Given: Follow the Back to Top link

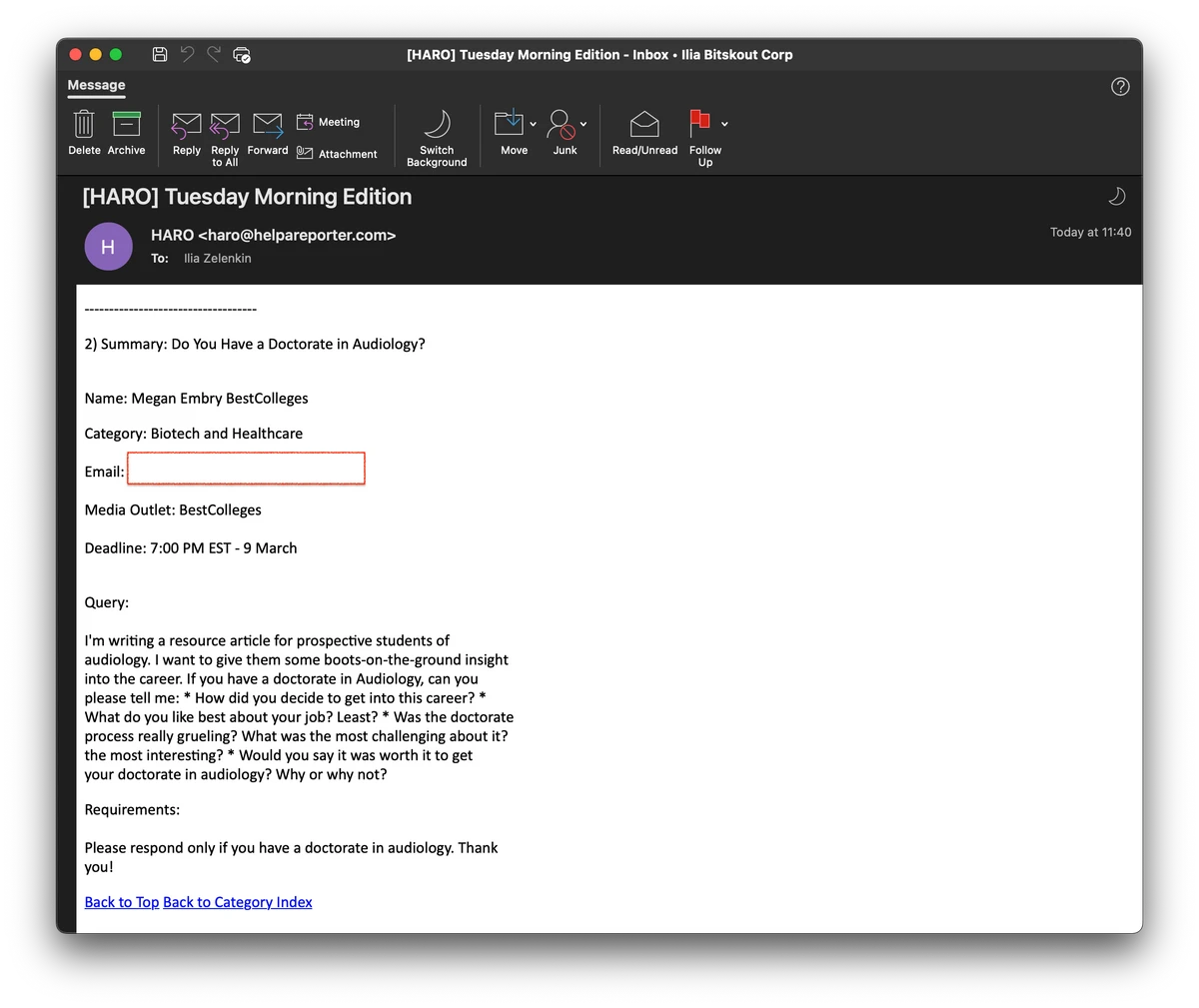Looking at the screenshot, I should pyautogui.click(x=122, y=902).
